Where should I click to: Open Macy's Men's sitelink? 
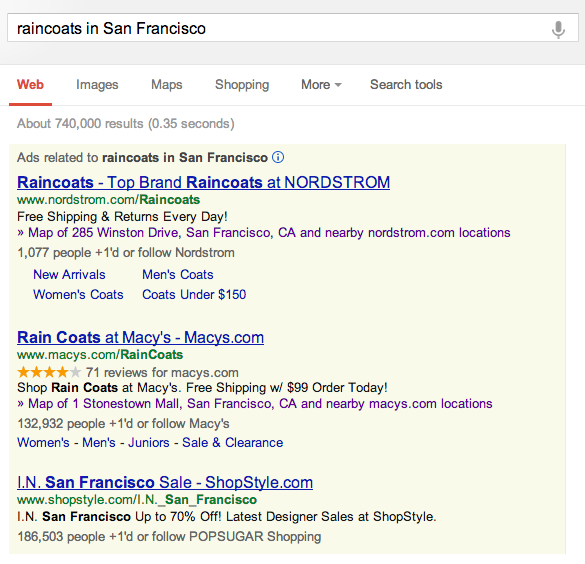click(99, 442)
